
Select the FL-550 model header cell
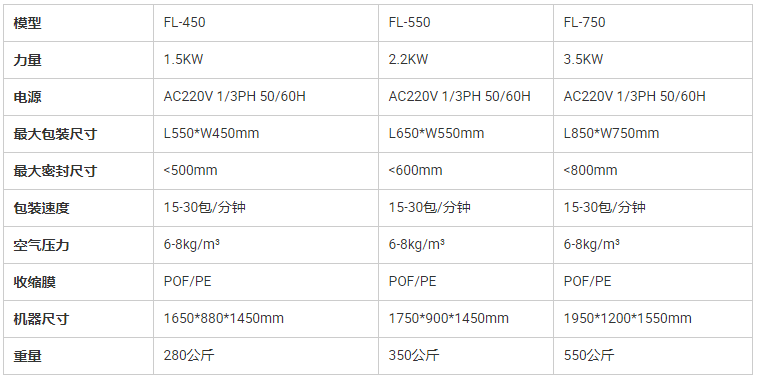click(x=466, y=23)
